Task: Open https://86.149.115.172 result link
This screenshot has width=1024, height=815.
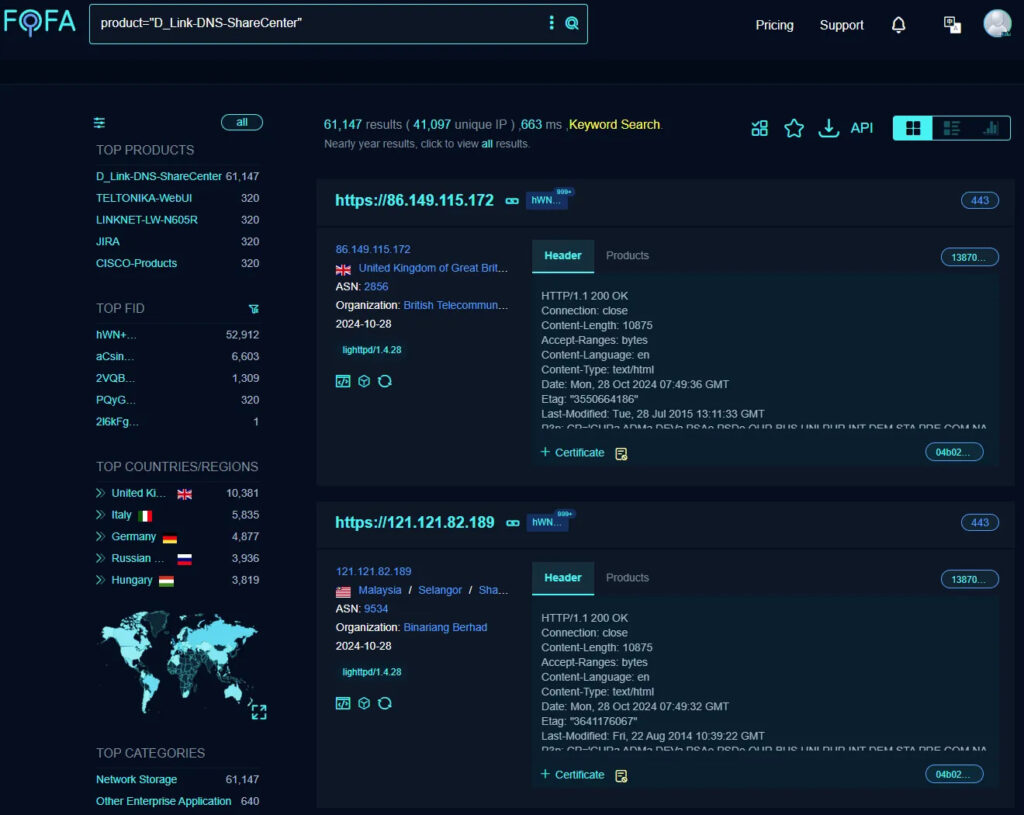Action: (414, 200)
